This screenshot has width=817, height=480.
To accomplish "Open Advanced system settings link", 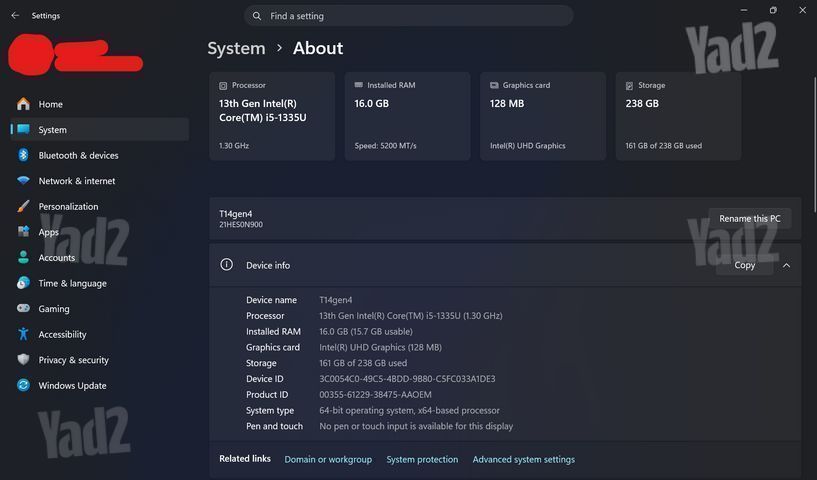I will click(x=524, y=459).
